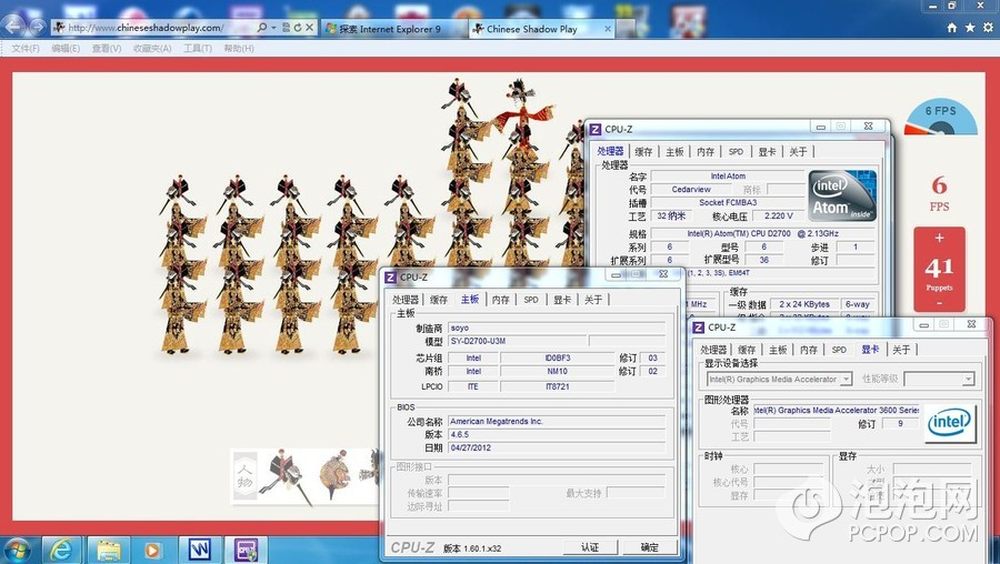Select the warrior puppet thumbnail next to the 人物 label
This screenshot has width=1000, height=564.
click(x=286, y=475)
